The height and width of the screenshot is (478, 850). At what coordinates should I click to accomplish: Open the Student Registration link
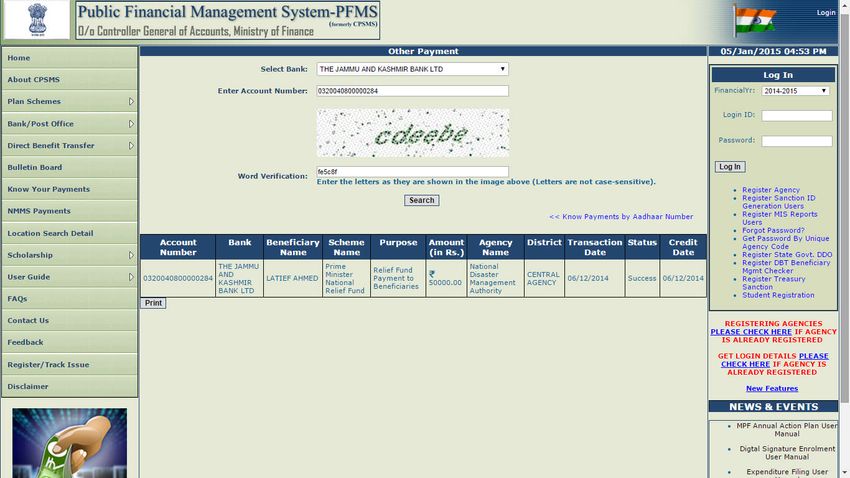pyautogui.click(x=778, y=295)
